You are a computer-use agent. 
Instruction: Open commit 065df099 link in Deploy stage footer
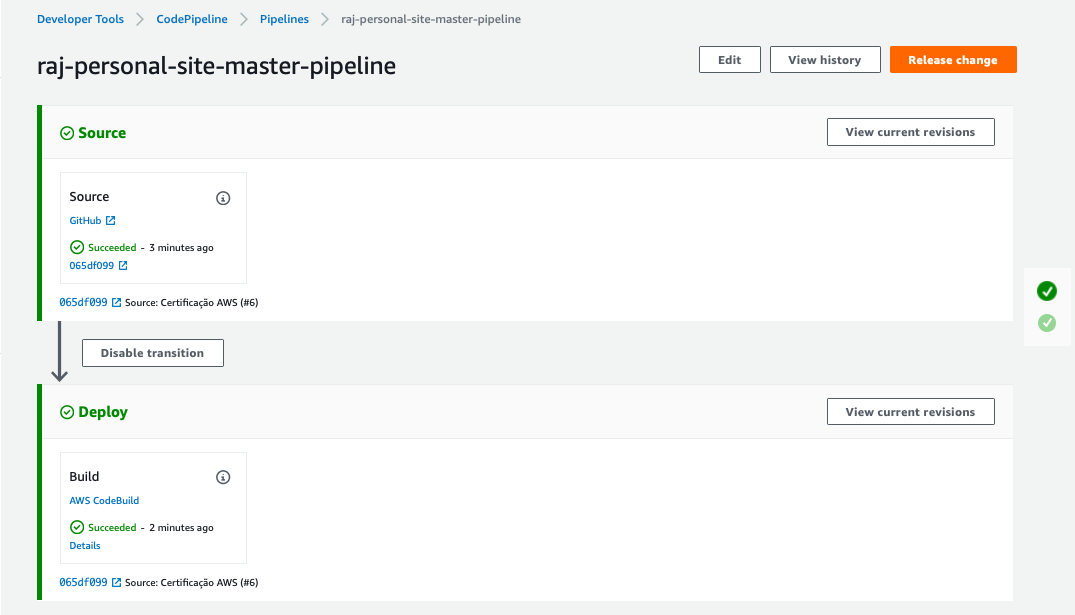click(x=84, y=582)
